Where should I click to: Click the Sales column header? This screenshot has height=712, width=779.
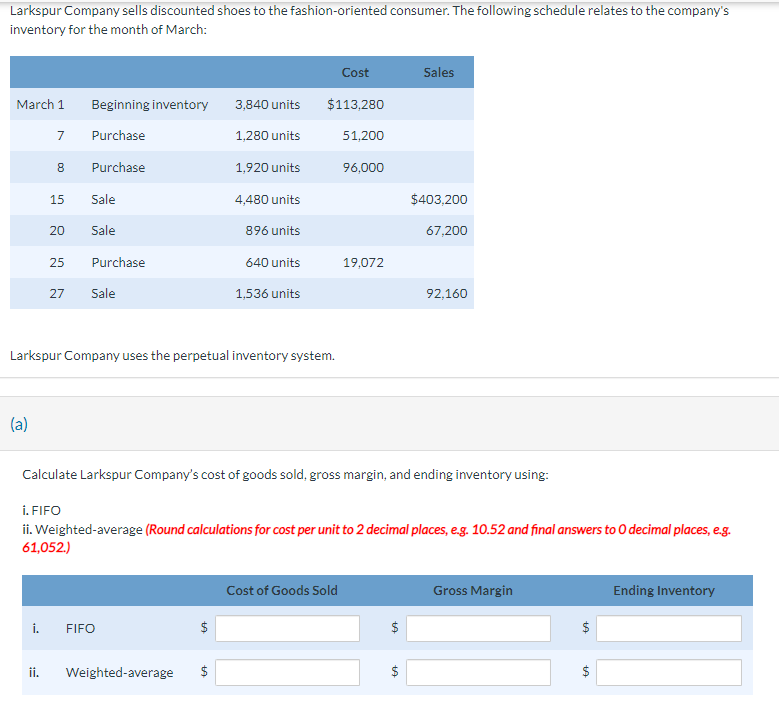tap(438, 73)
